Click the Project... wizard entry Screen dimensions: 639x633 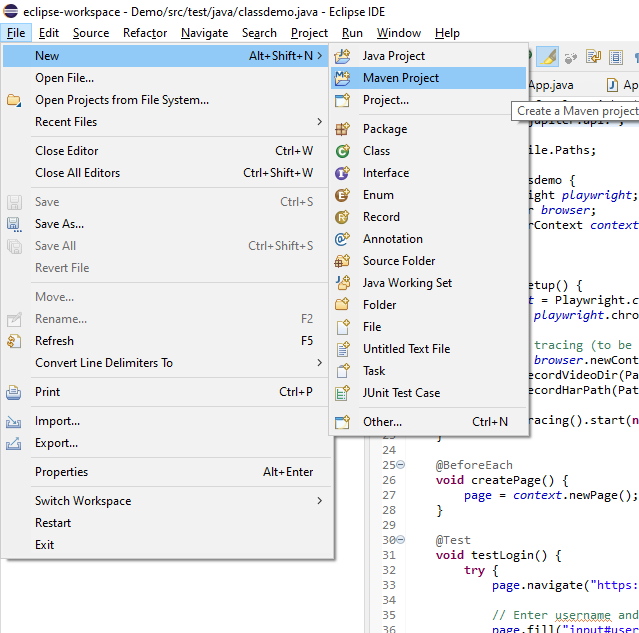(x=428, y=100)
